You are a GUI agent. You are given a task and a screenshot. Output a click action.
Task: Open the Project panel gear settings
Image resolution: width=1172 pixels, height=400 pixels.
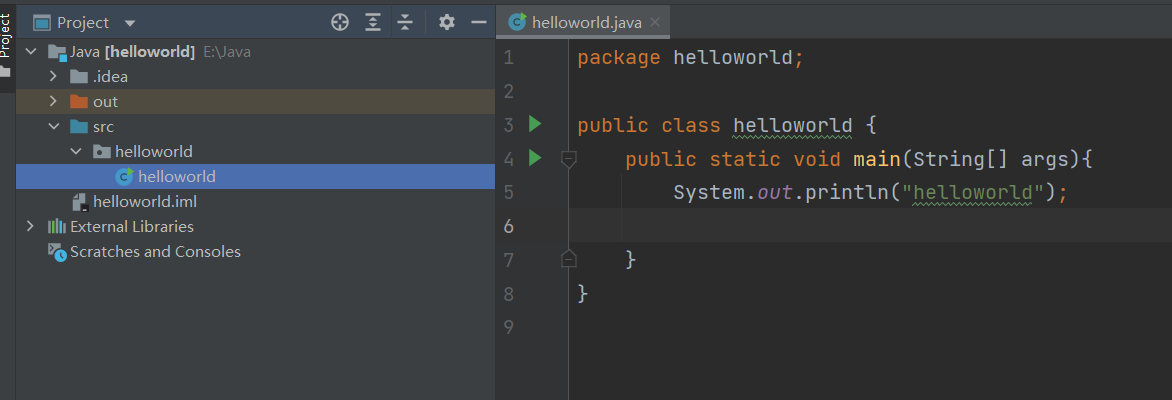[446, 22]
